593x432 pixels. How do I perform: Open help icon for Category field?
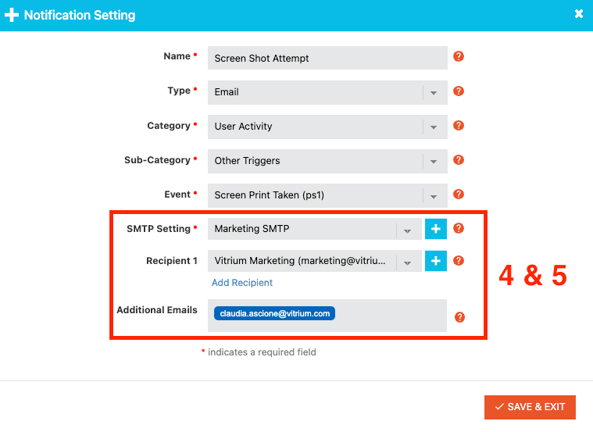458,126
